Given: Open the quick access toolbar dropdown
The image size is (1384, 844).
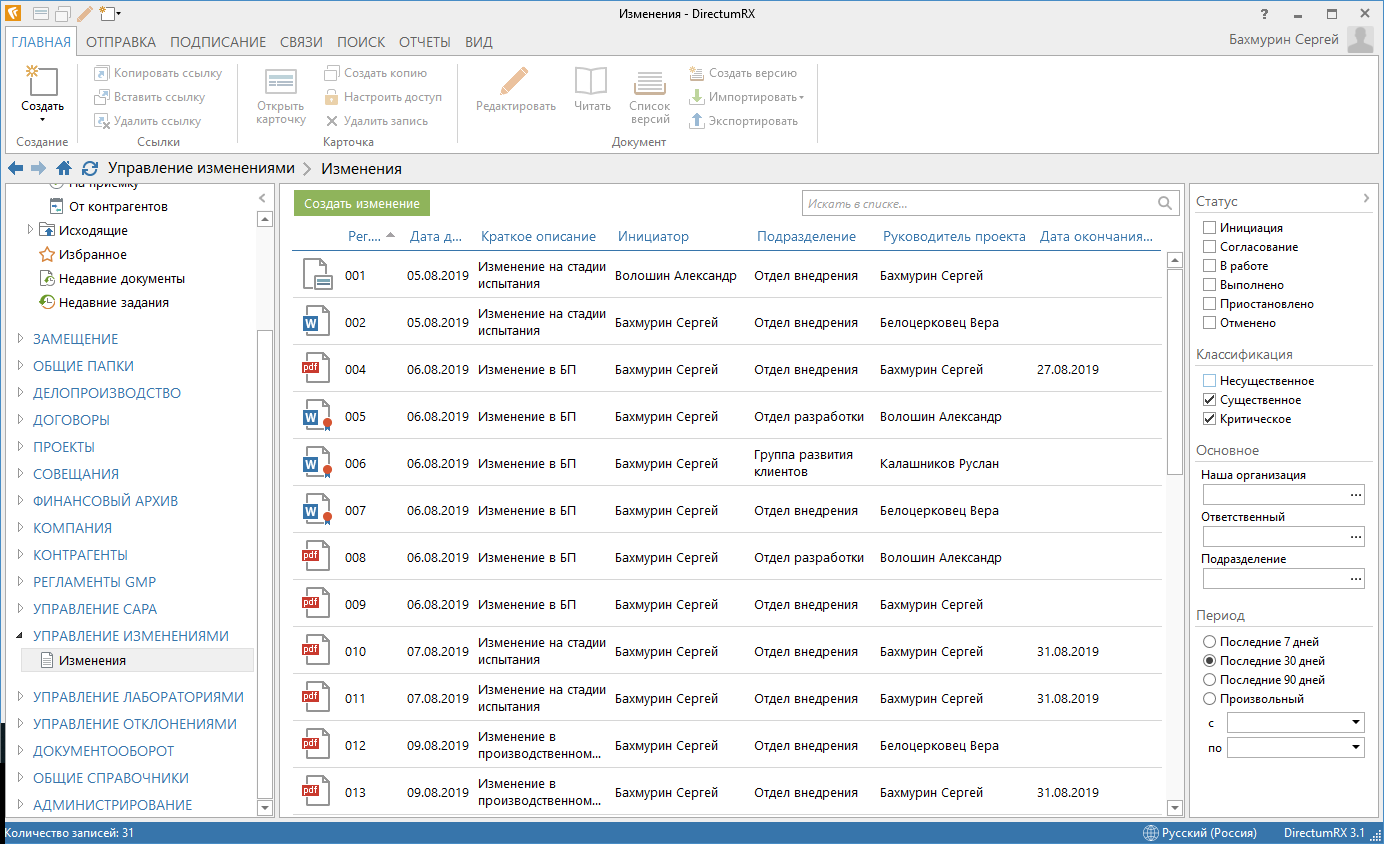Looking at the screenshot, I should pyautogui.click(x=119, y=14).
